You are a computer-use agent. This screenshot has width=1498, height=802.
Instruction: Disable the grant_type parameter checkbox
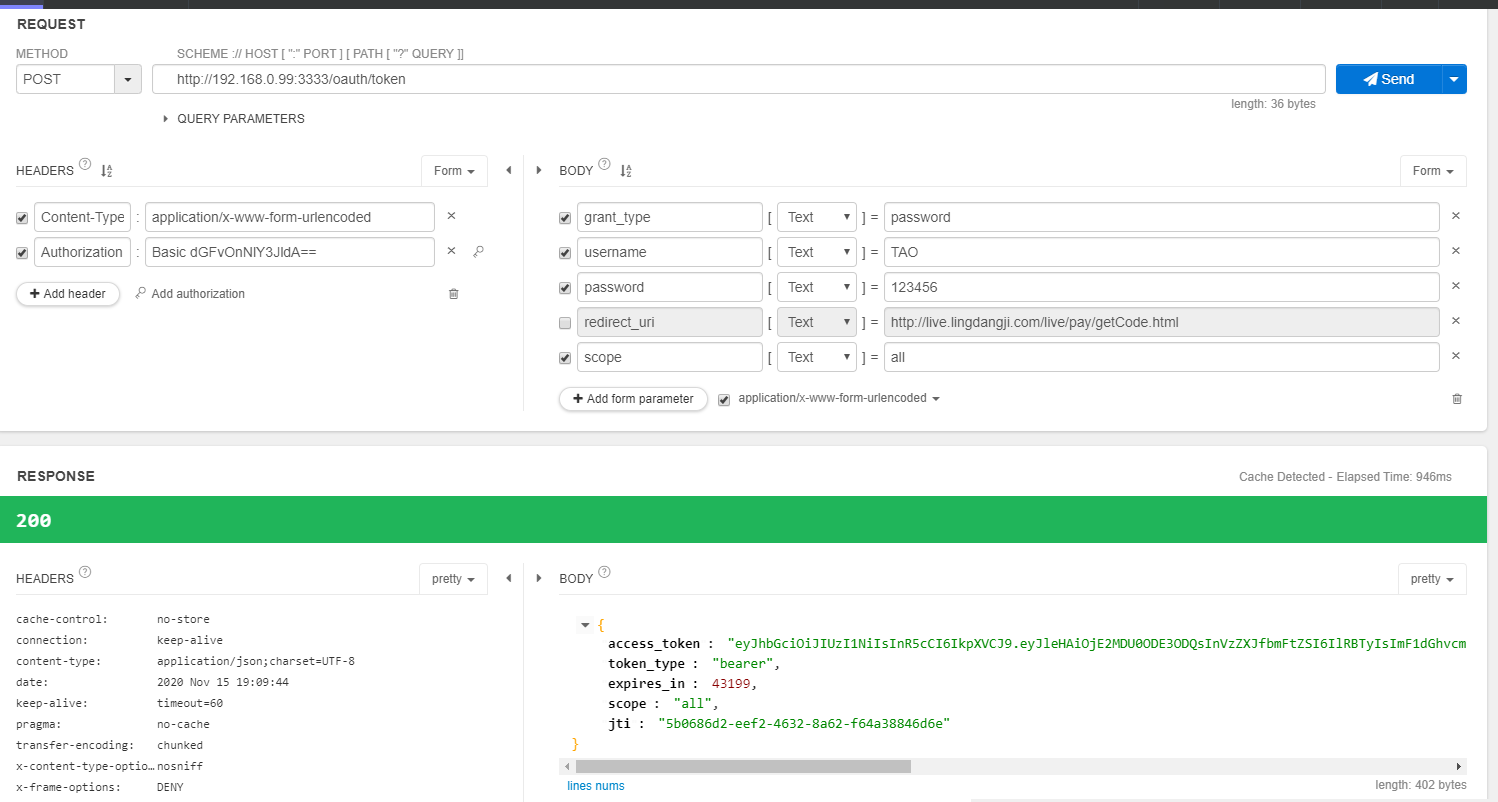tap(565, 218)
